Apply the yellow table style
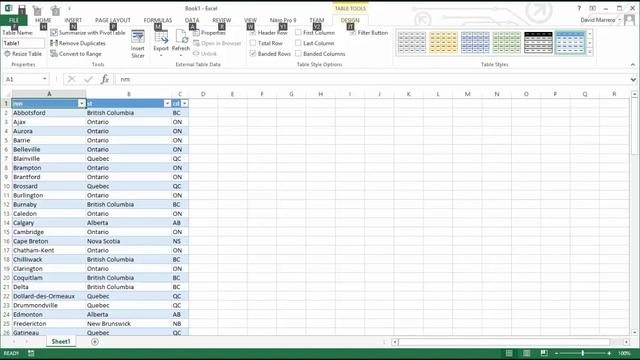The height and width of the screenshot is (360, 640). point(443,42)
